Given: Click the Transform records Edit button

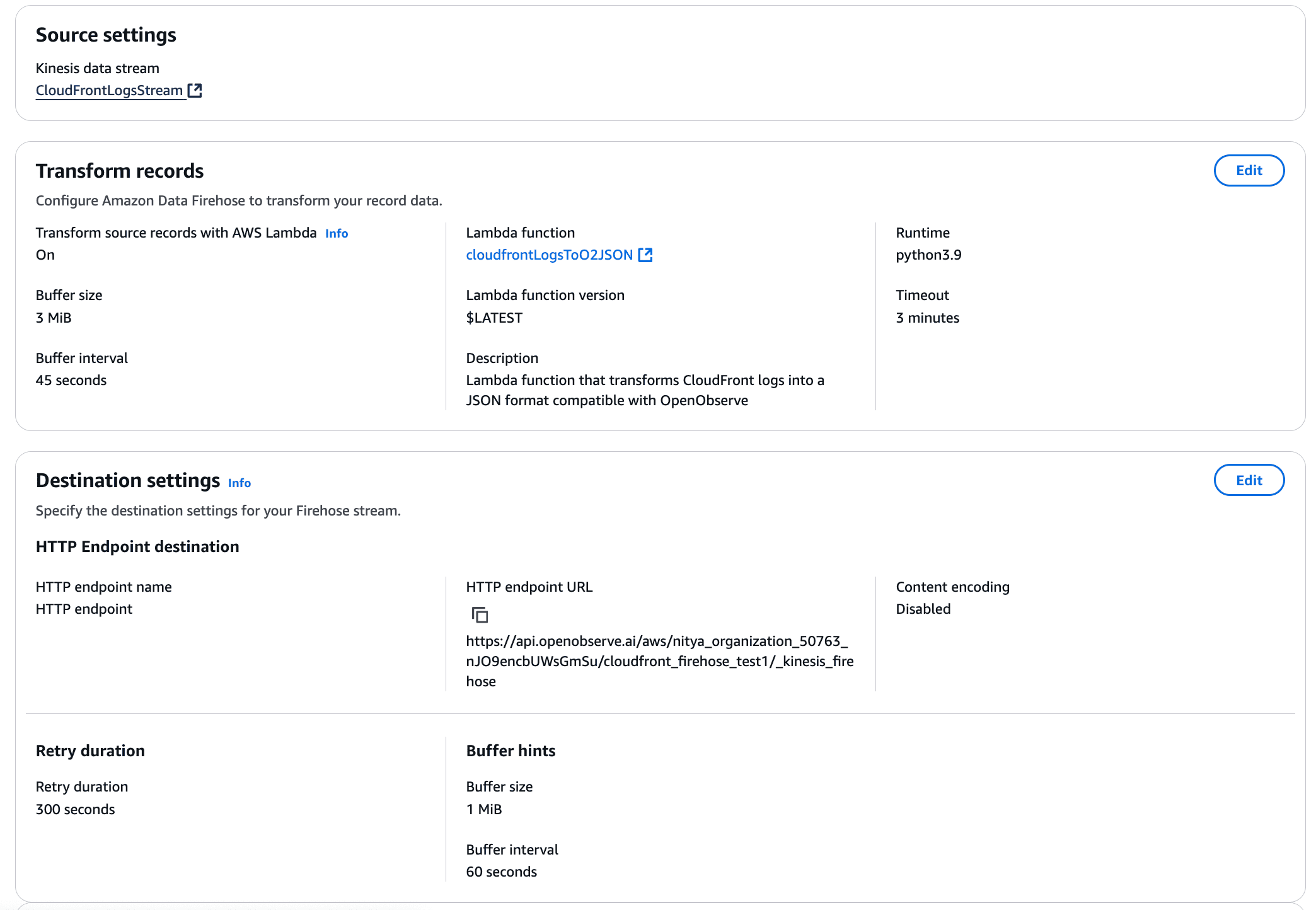Looking at the screenshot, I should click(1249, 170).
